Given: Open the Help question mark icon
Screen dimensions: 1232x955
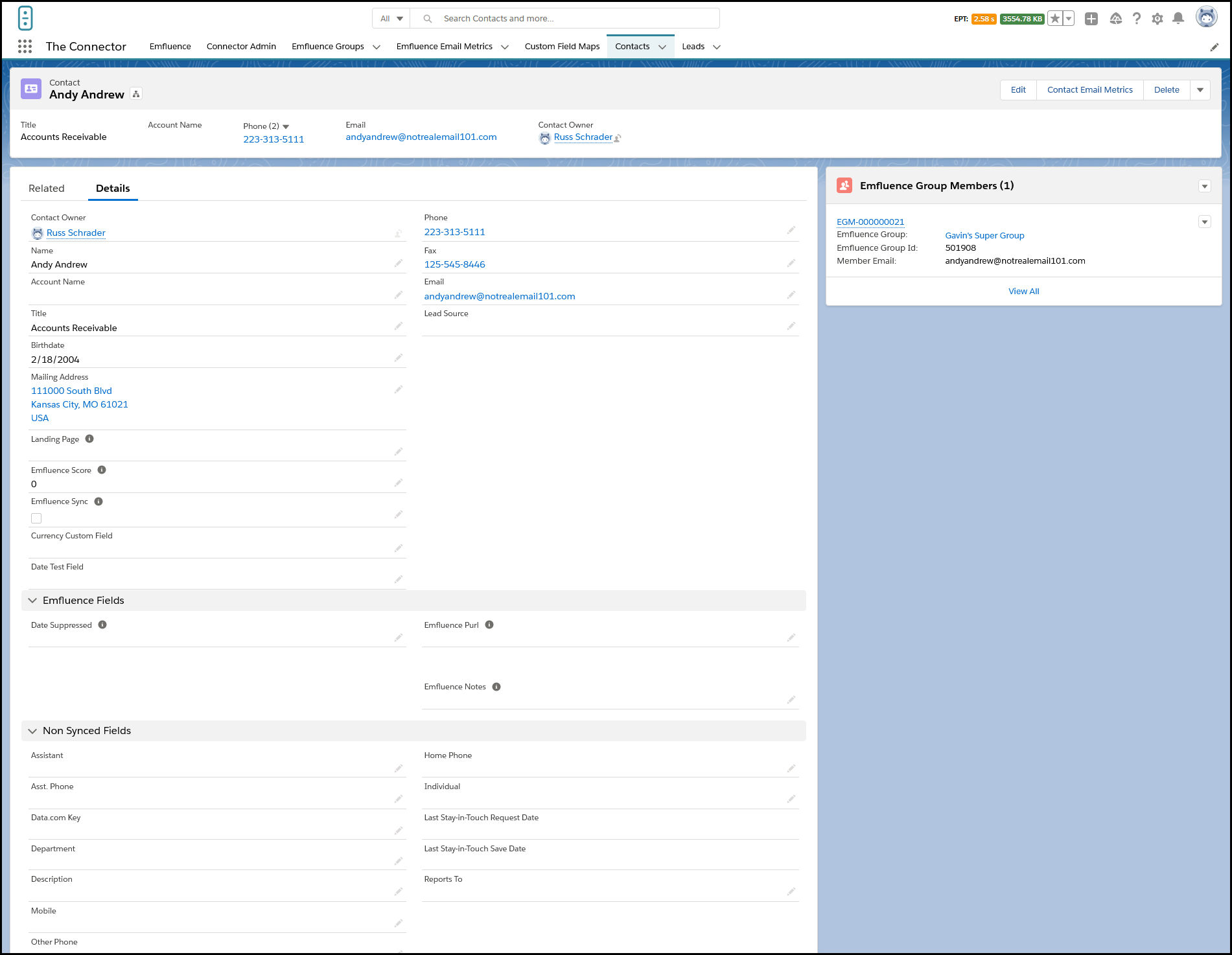Looking at the screenshot, I should 1137,19.
